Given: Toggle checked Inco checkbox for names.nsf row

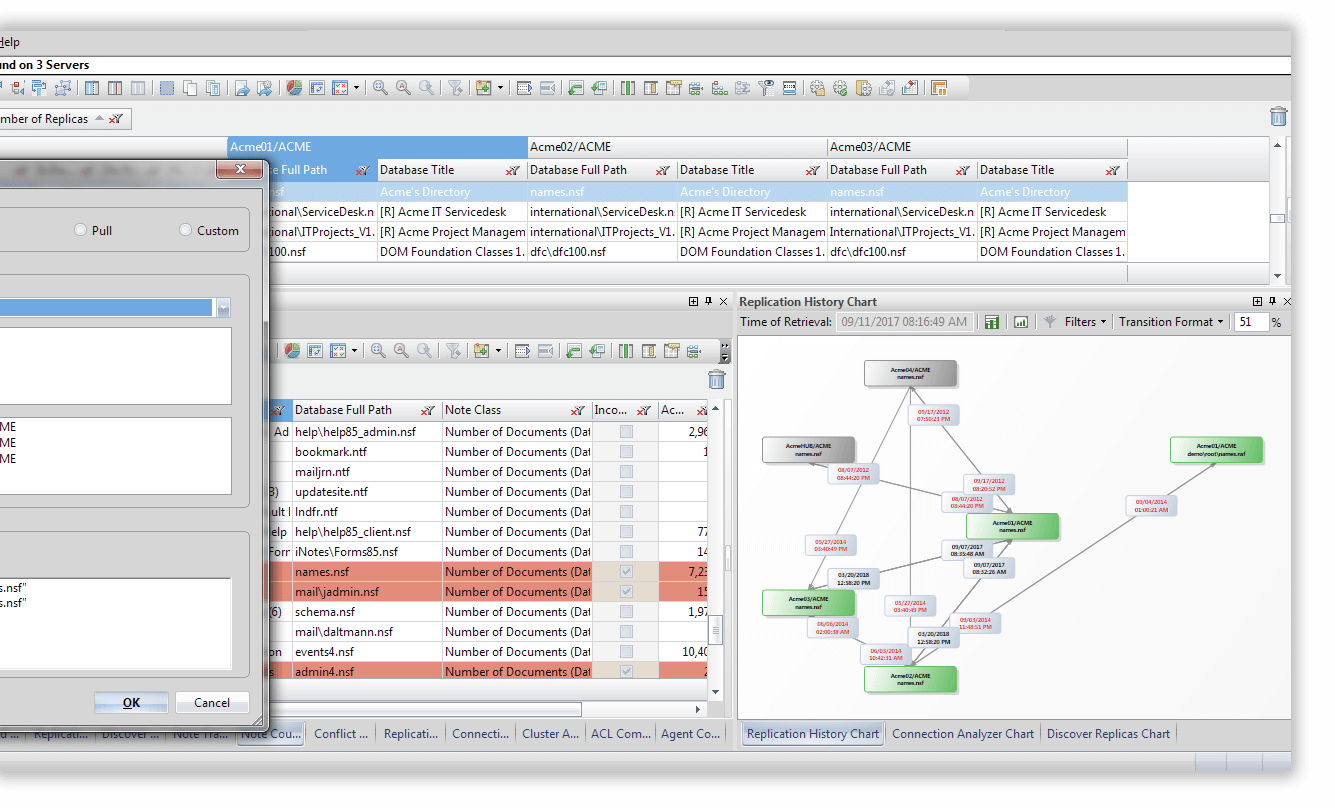Looking at the screenshot, I should (x=626, y=572).
